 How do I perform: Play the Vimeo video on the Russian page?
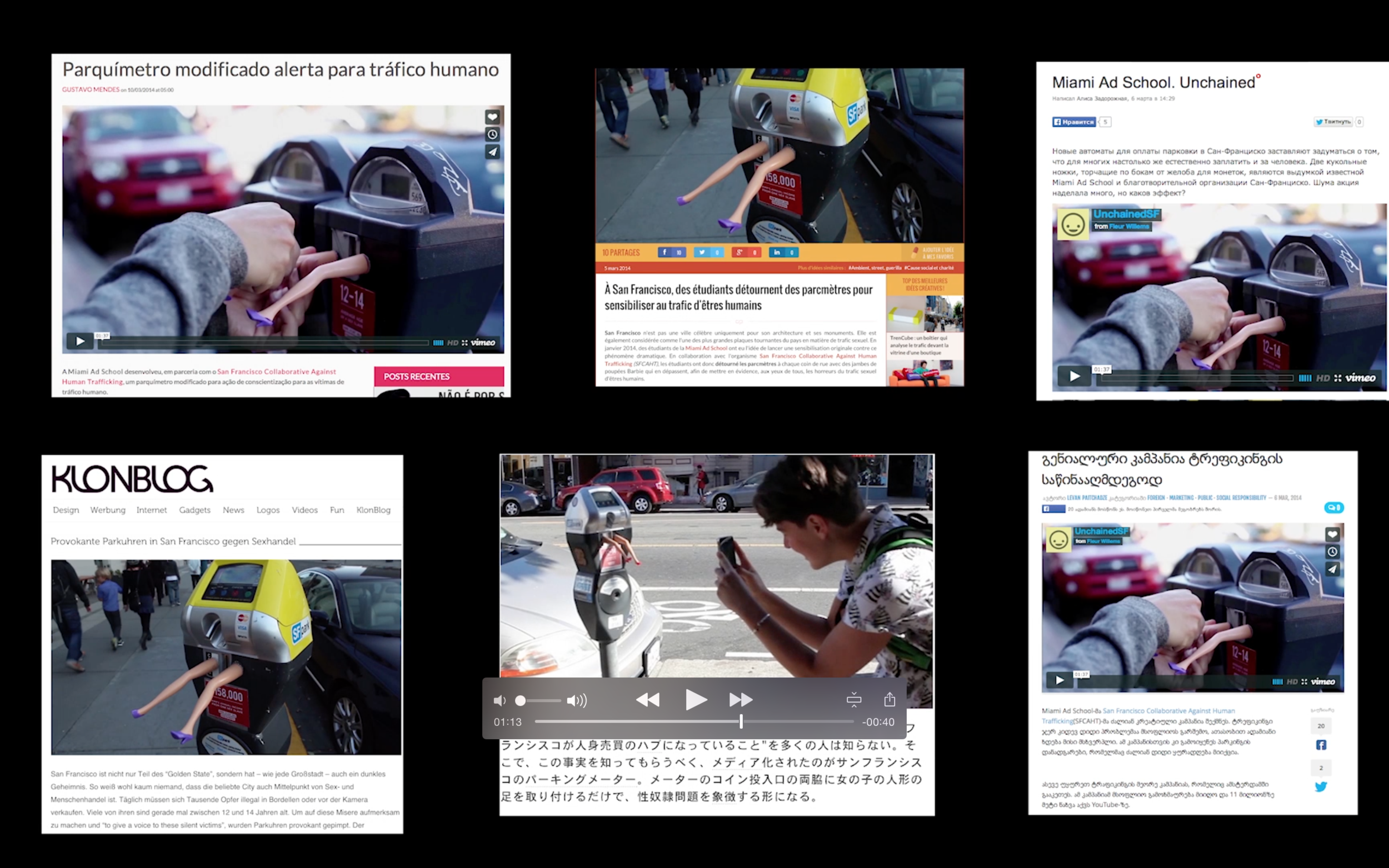click(1075, 377)
